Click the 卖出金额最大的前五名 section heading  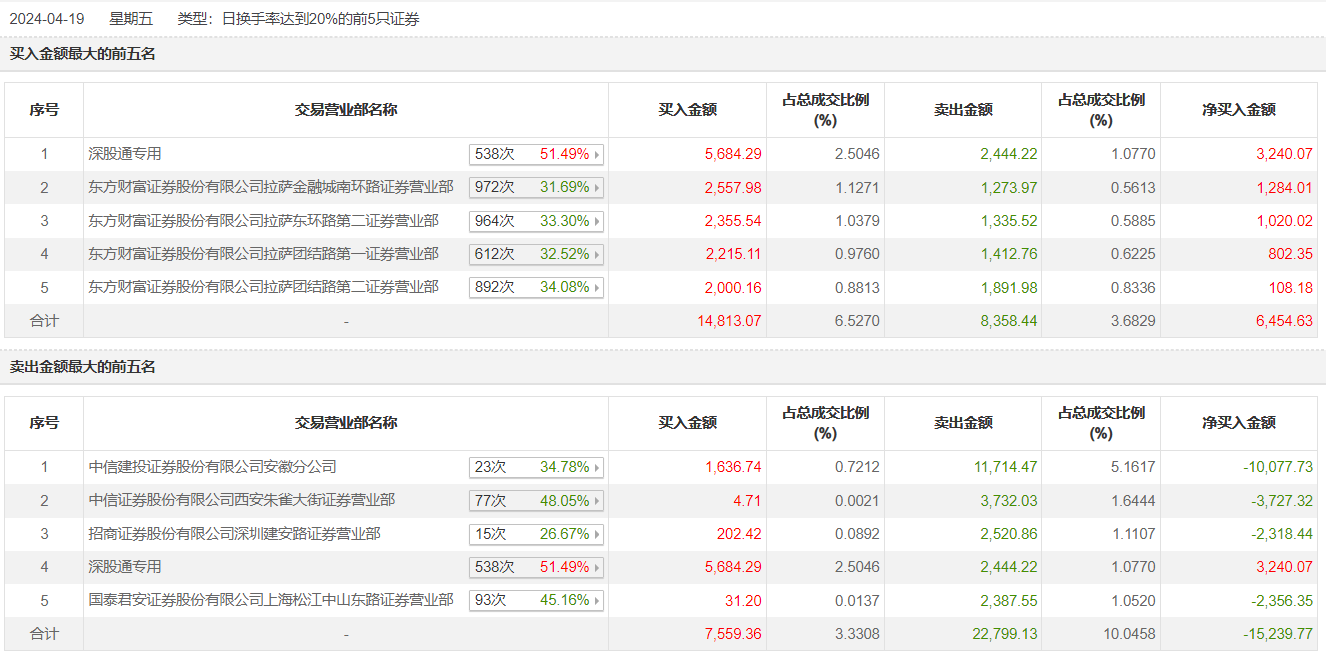click(x=83, y=367)
